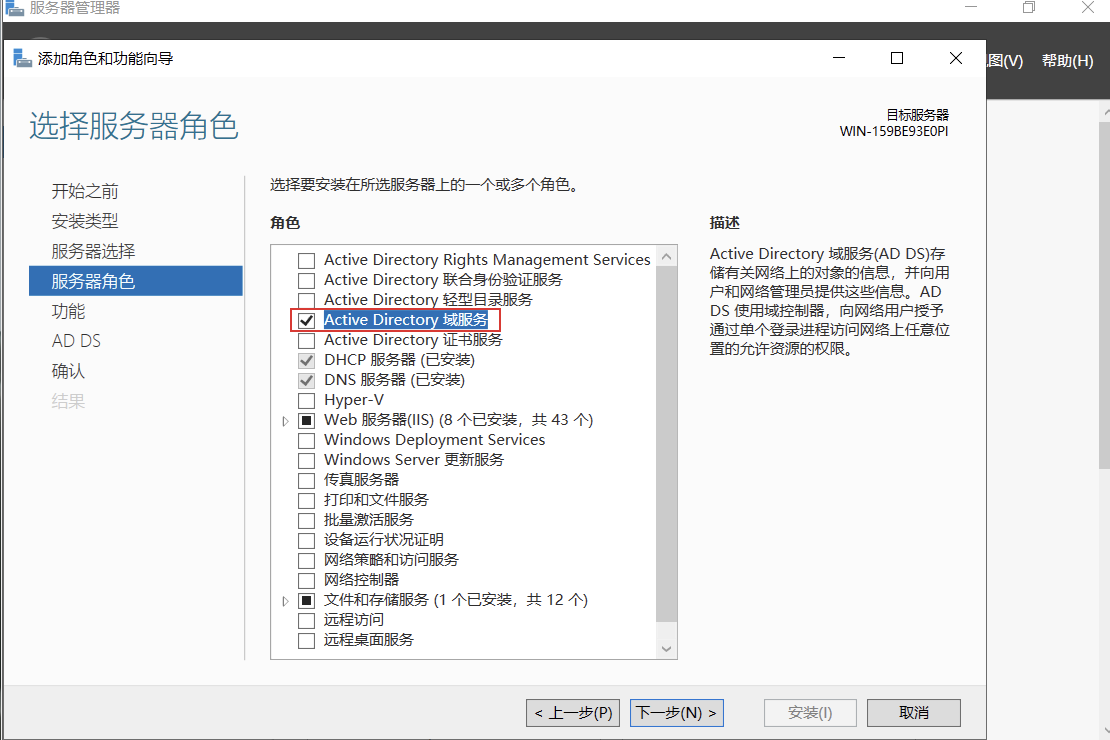Click 上一步(P) button

click(x=573, y=713)
